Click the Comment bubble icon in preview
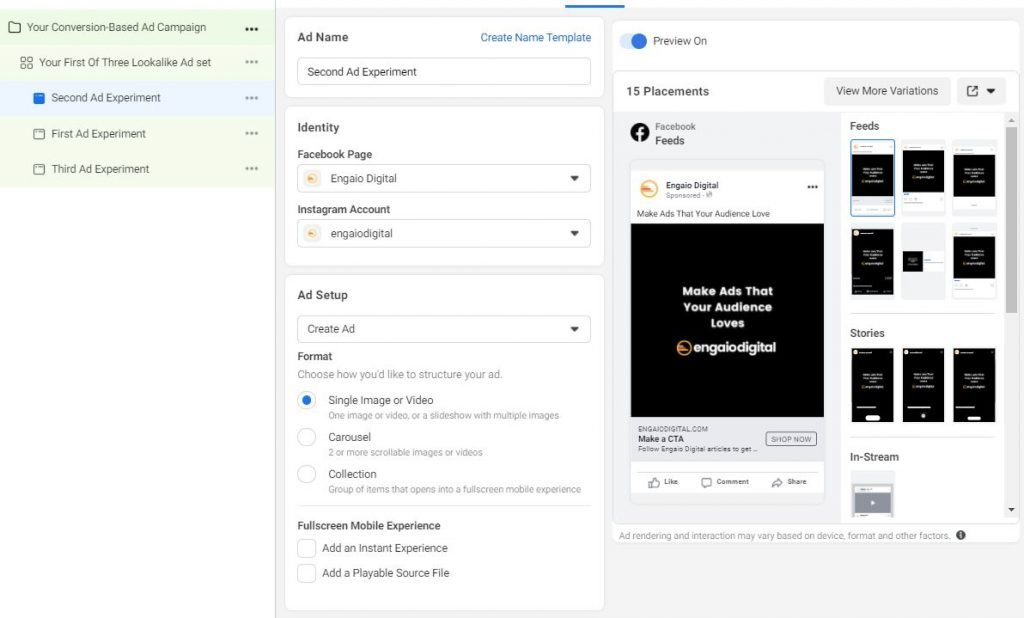The width and height of the screenshot is (1024, 618). (x=707, y=482)
